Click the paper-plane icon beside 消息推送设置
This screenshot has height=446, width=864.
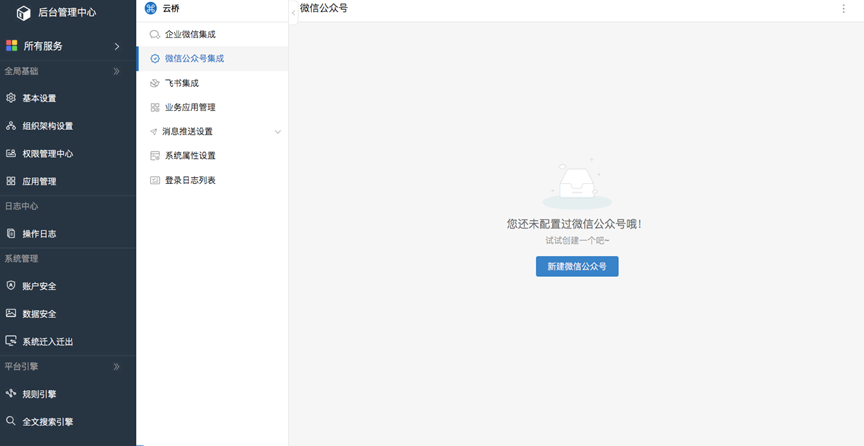(154, 132)
